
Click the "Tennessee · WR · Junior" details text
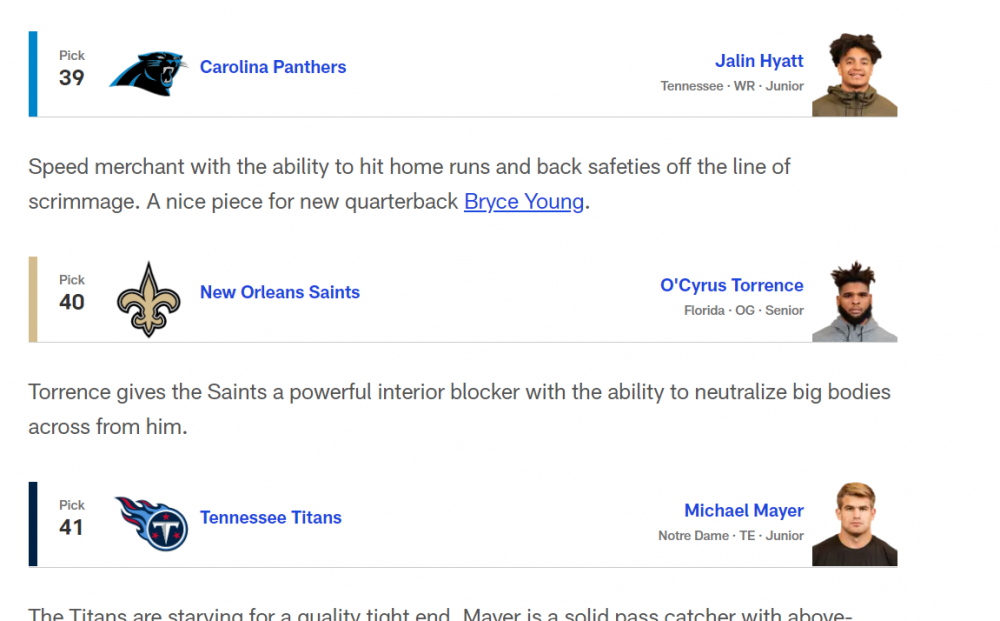(732, 86)
